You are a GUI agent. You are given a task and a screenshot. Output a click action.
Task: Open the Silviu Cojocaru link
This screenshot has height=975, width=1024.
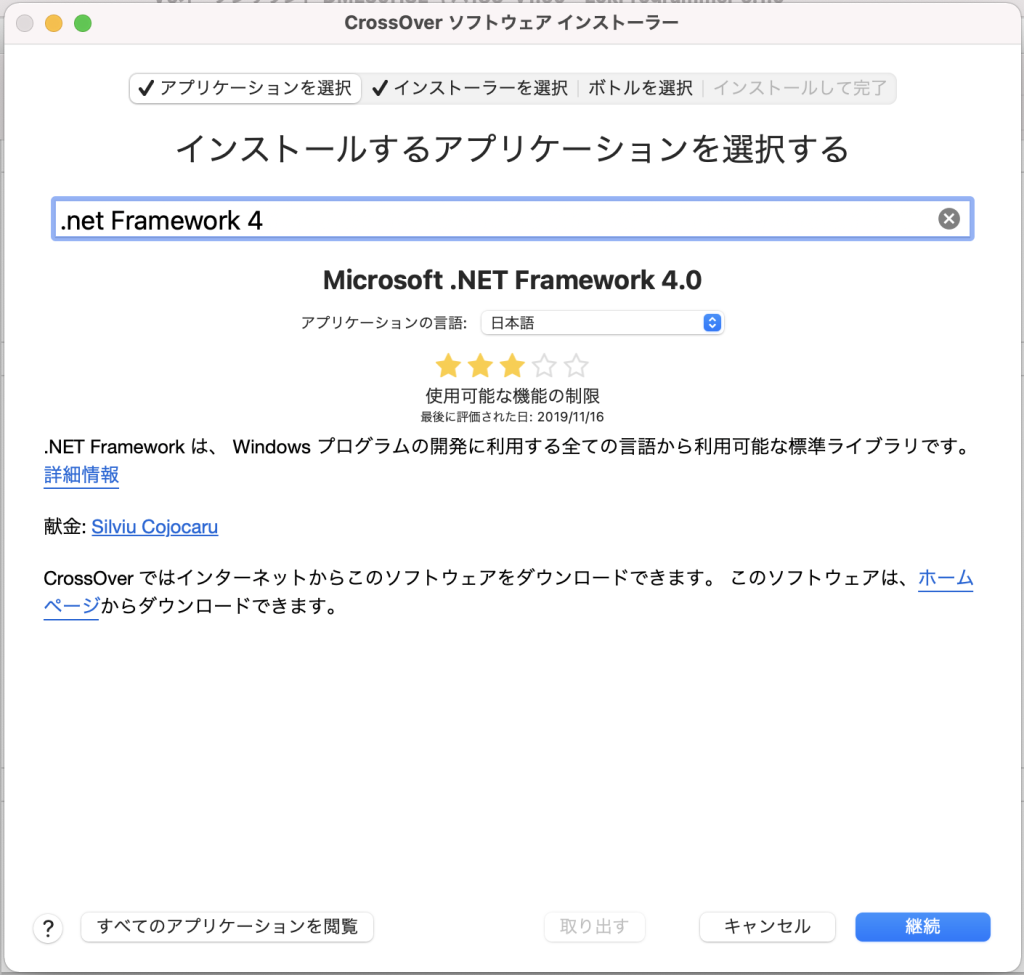pos(154,526)
